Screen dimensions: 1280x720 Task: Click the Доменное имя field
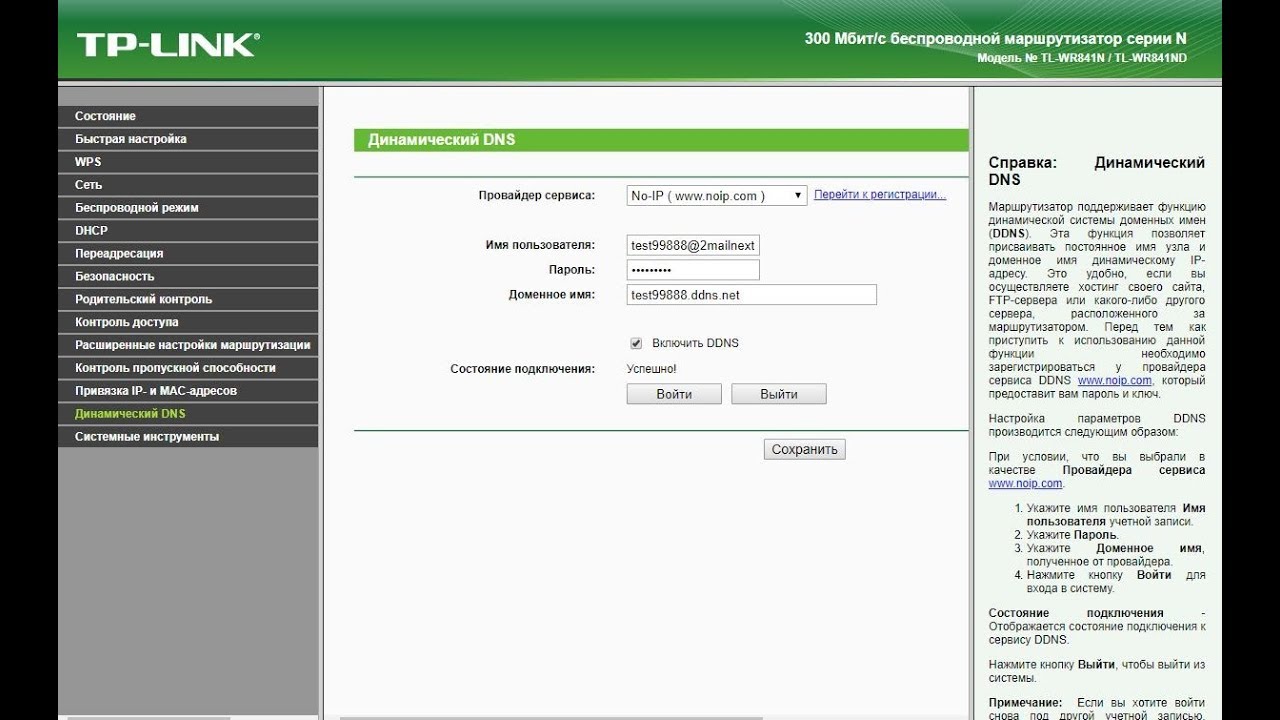pyautogui.click(x=752, y=295)
